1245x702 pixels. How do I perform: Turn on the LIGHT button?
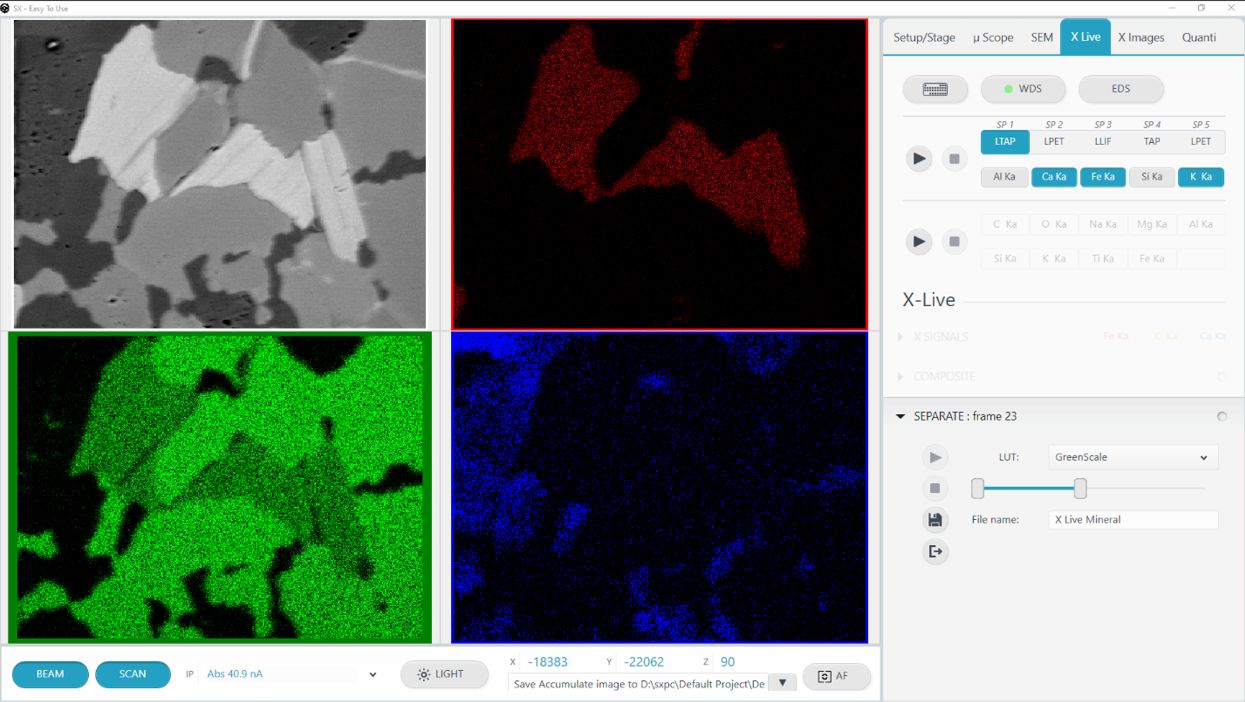click(x=444, y=675)
